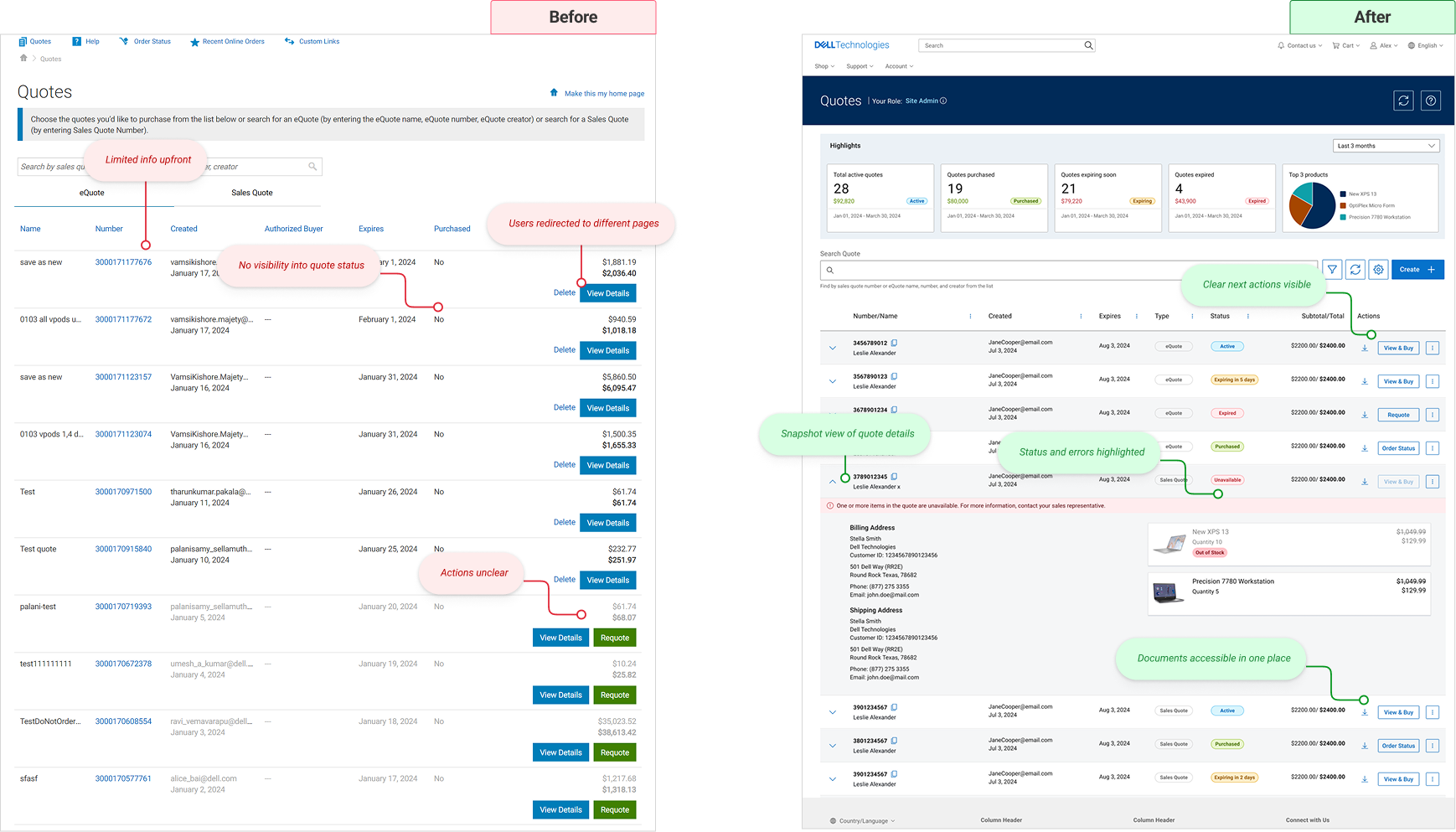Open more-actions menu for quote 3789012345
Viewport: 1456px width, 832px height.
[1433, 482]
